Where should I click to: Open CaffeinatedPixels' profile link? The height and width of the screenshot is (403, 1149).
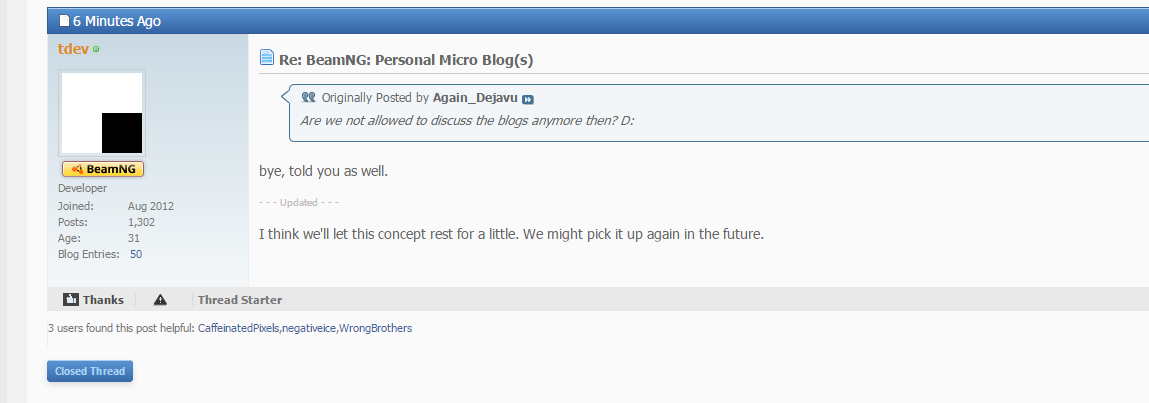coord(239,328)
